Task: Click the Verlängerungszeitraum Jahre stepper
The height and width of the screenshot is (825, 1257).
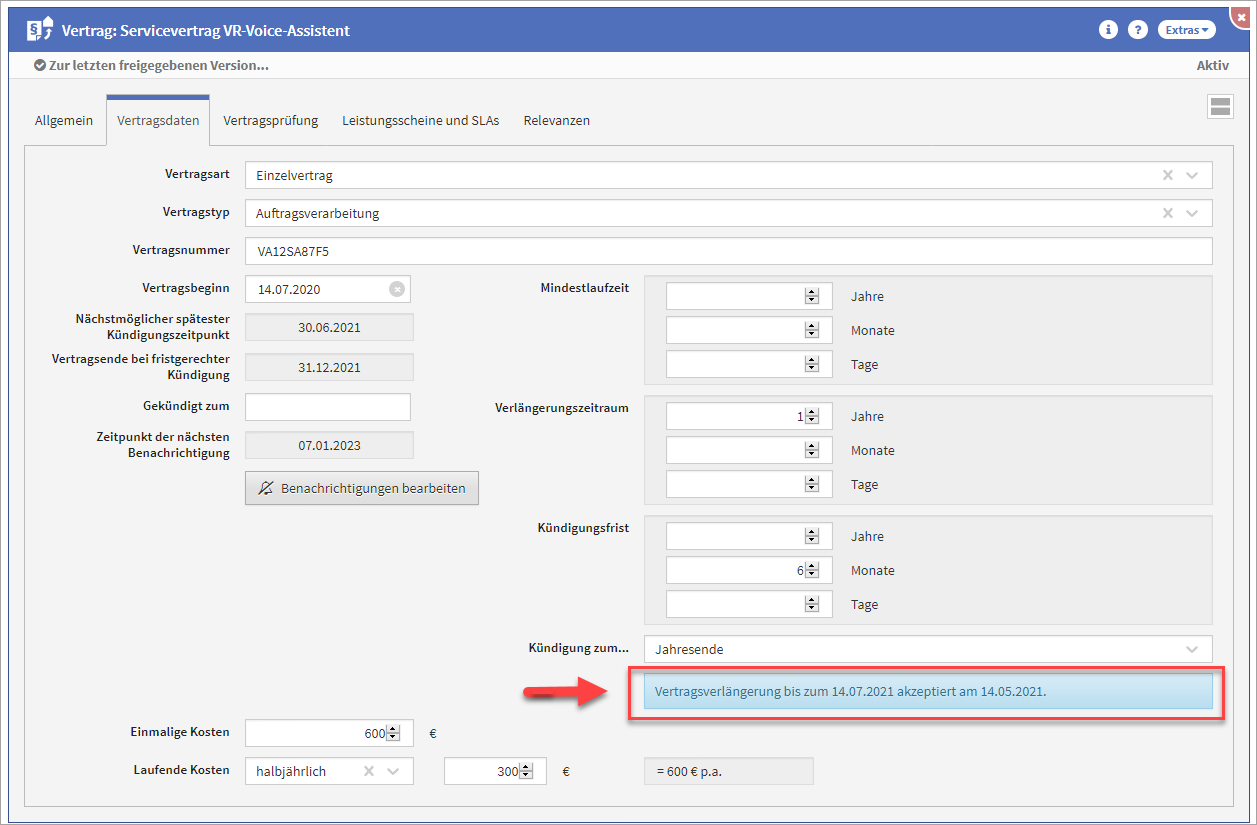Action: click(812, 416)
